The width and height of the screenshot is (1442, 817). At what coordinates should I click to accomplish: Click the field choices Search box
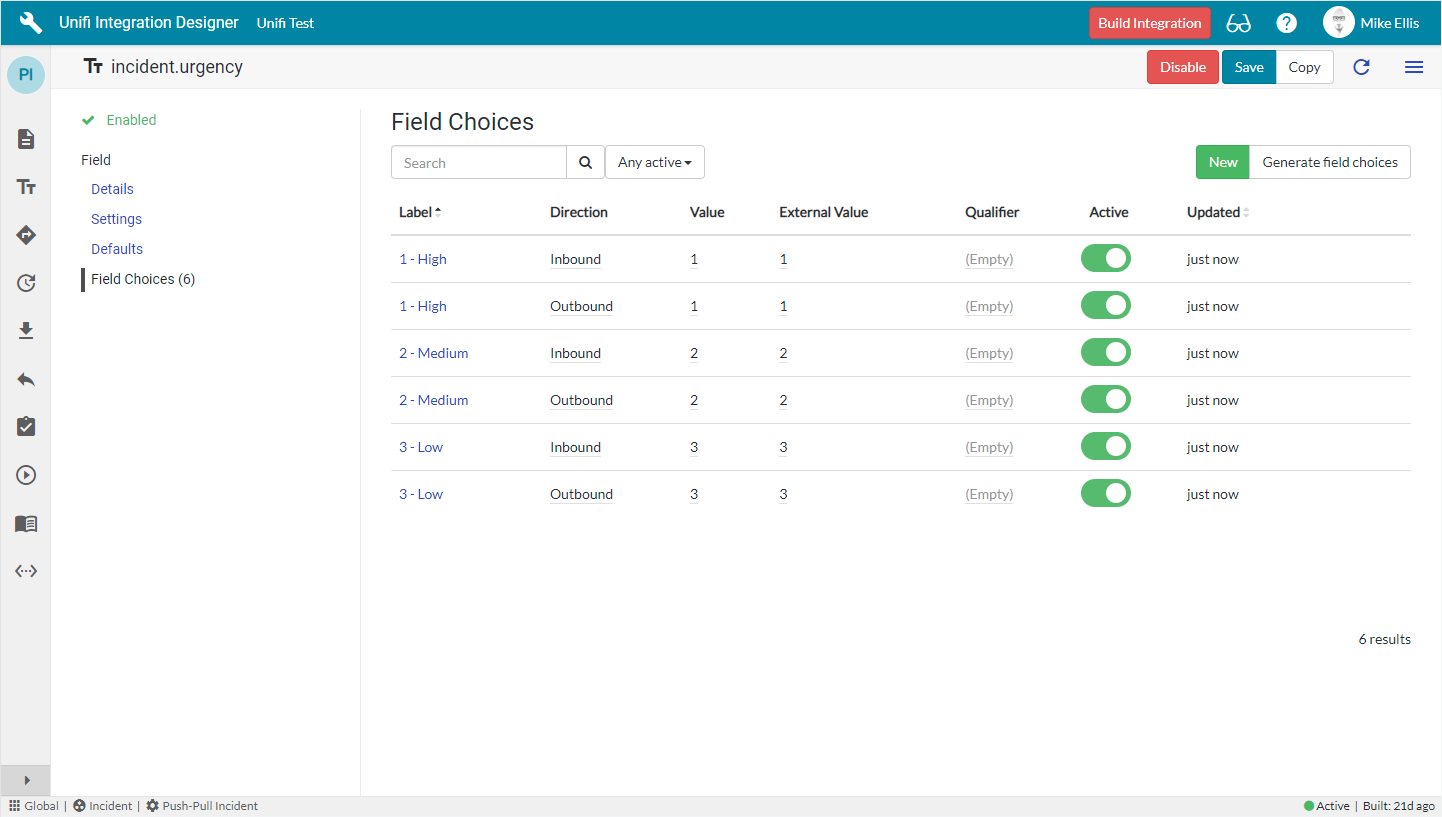coord(479,162)
